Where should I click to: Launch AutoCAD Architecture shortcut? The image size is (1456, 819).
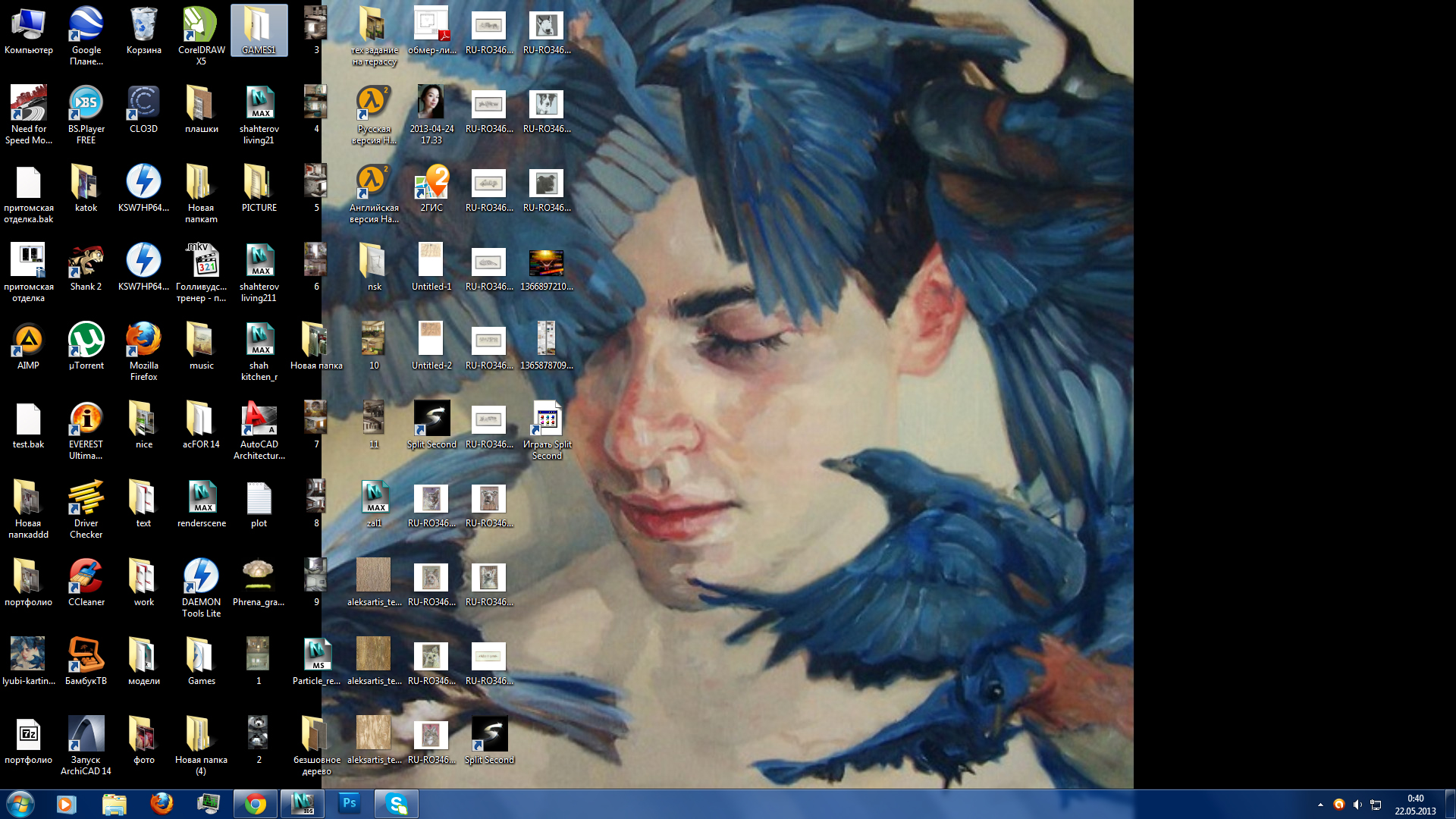(x=259, y=431)
